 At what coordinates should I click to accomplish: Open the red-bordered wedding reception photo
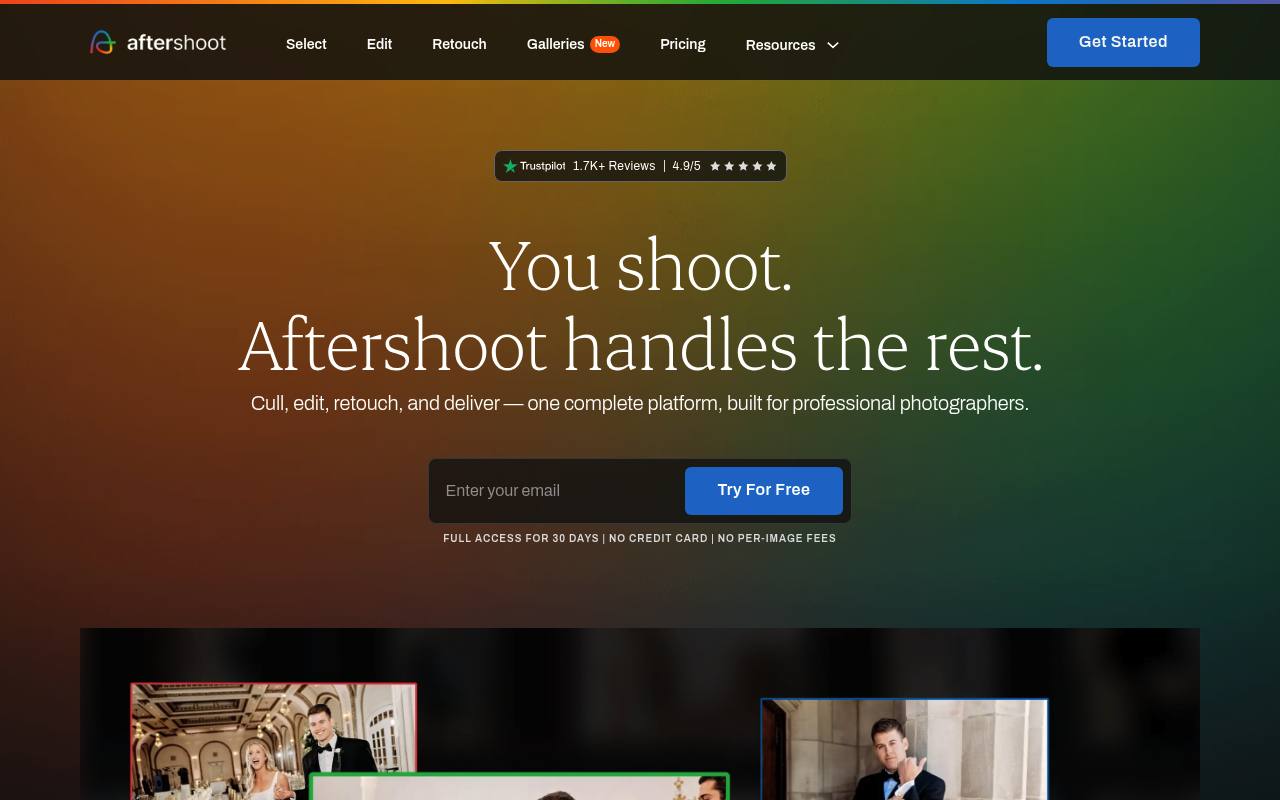pyautogui.click(x=273, y=741)
